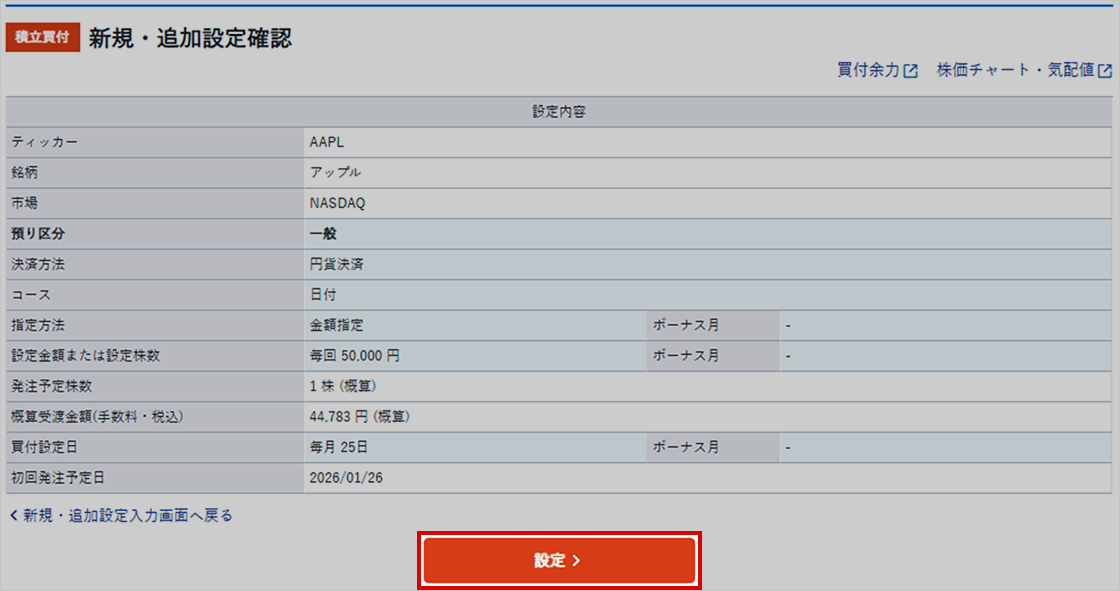
Task: Click the 2026/01/26 first order date
Action: (x=346, y=477)
